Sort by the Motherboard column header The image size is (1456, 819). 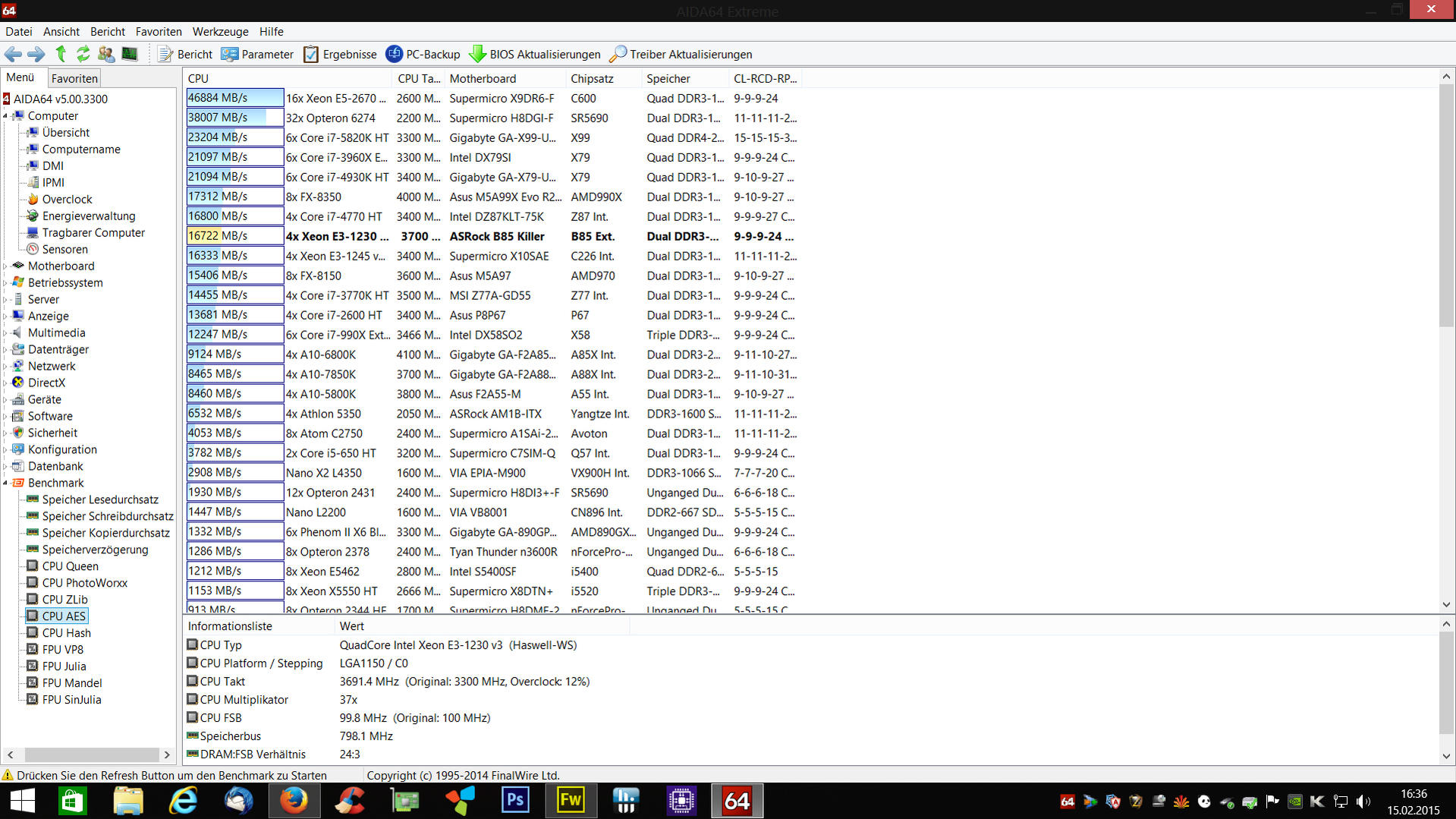tap(505, 78)
